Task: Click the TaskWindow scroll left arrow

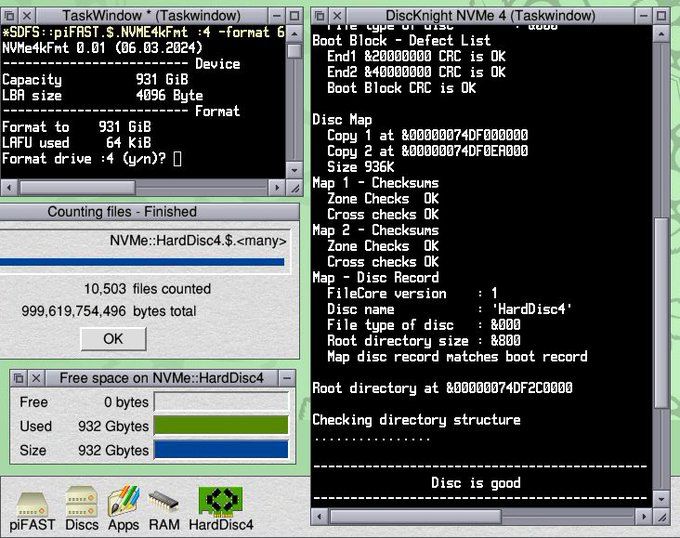Action: click(9, 188)
